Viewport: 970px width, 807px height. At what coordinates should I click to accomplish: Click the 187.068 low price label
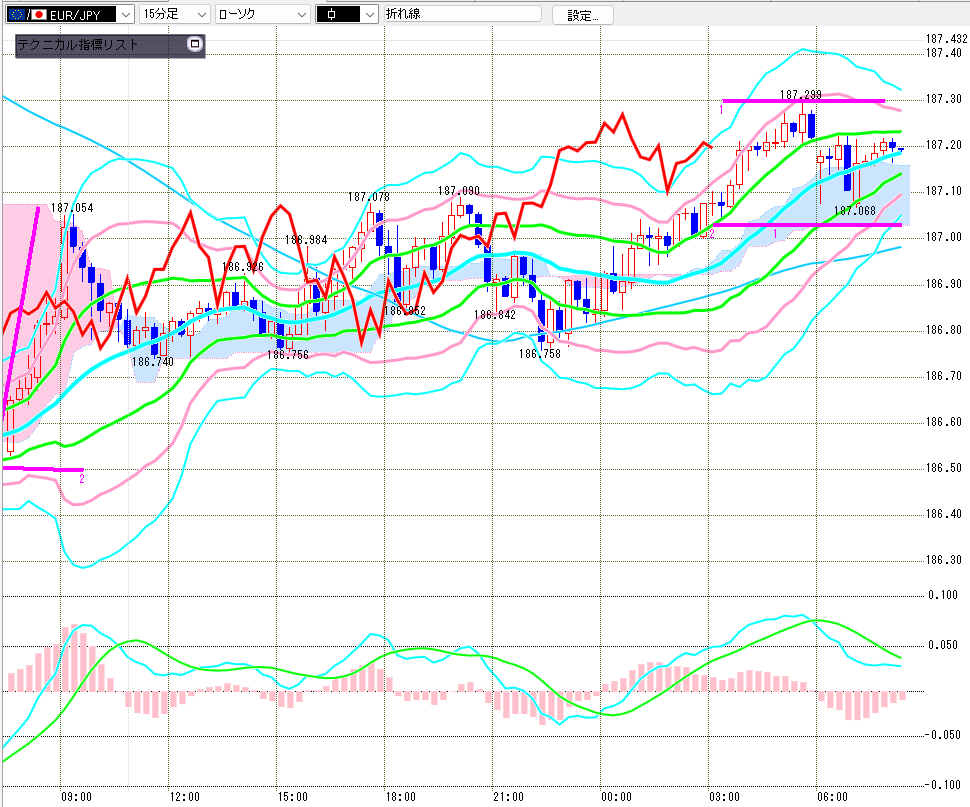point(855,210)
